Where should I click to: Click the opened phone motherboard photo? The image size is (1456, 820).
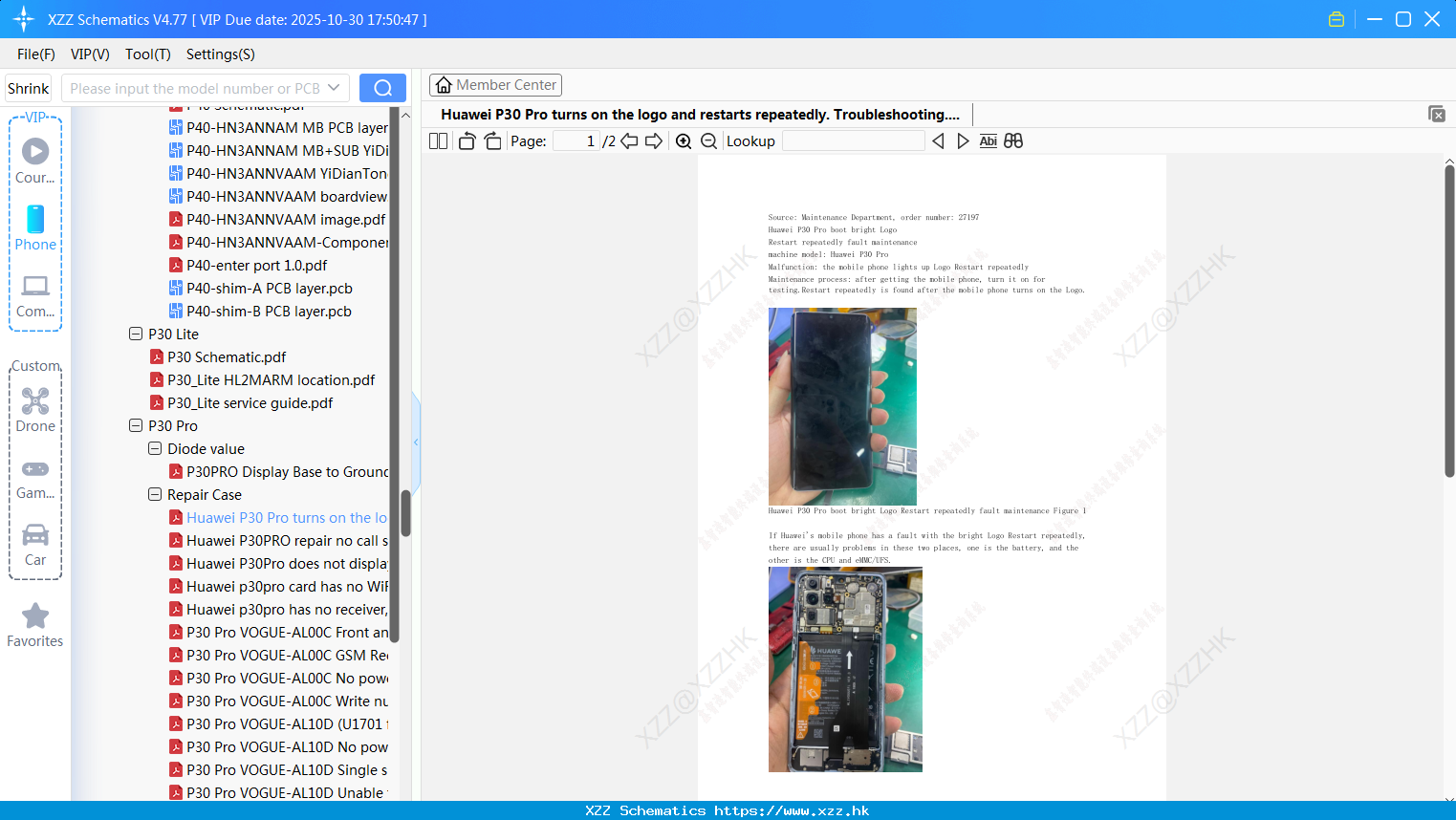tap(845, 669)
